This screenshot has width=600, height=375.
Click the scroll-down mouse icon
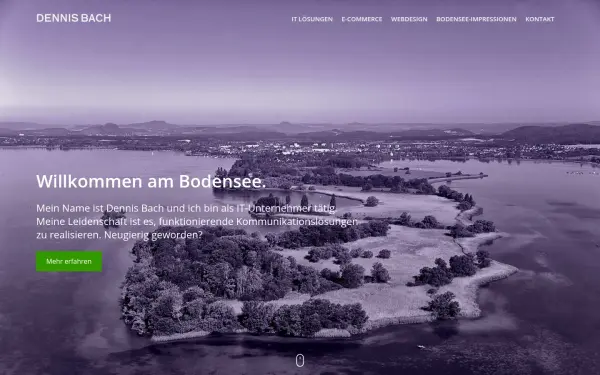pos(300,360)
